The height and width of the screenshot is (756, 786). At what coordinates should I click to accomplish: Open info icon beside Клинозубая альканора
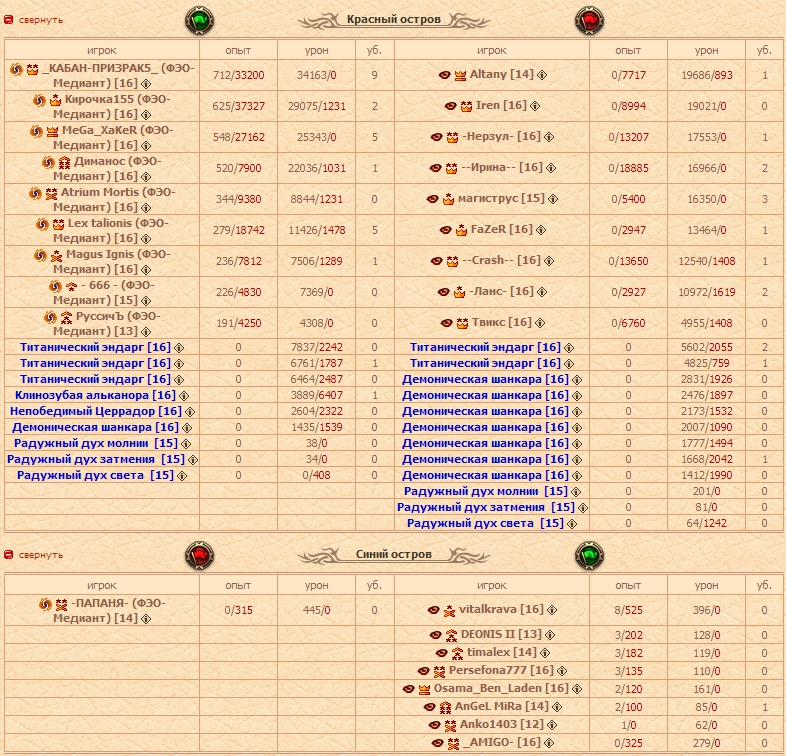tap(184, 396)
